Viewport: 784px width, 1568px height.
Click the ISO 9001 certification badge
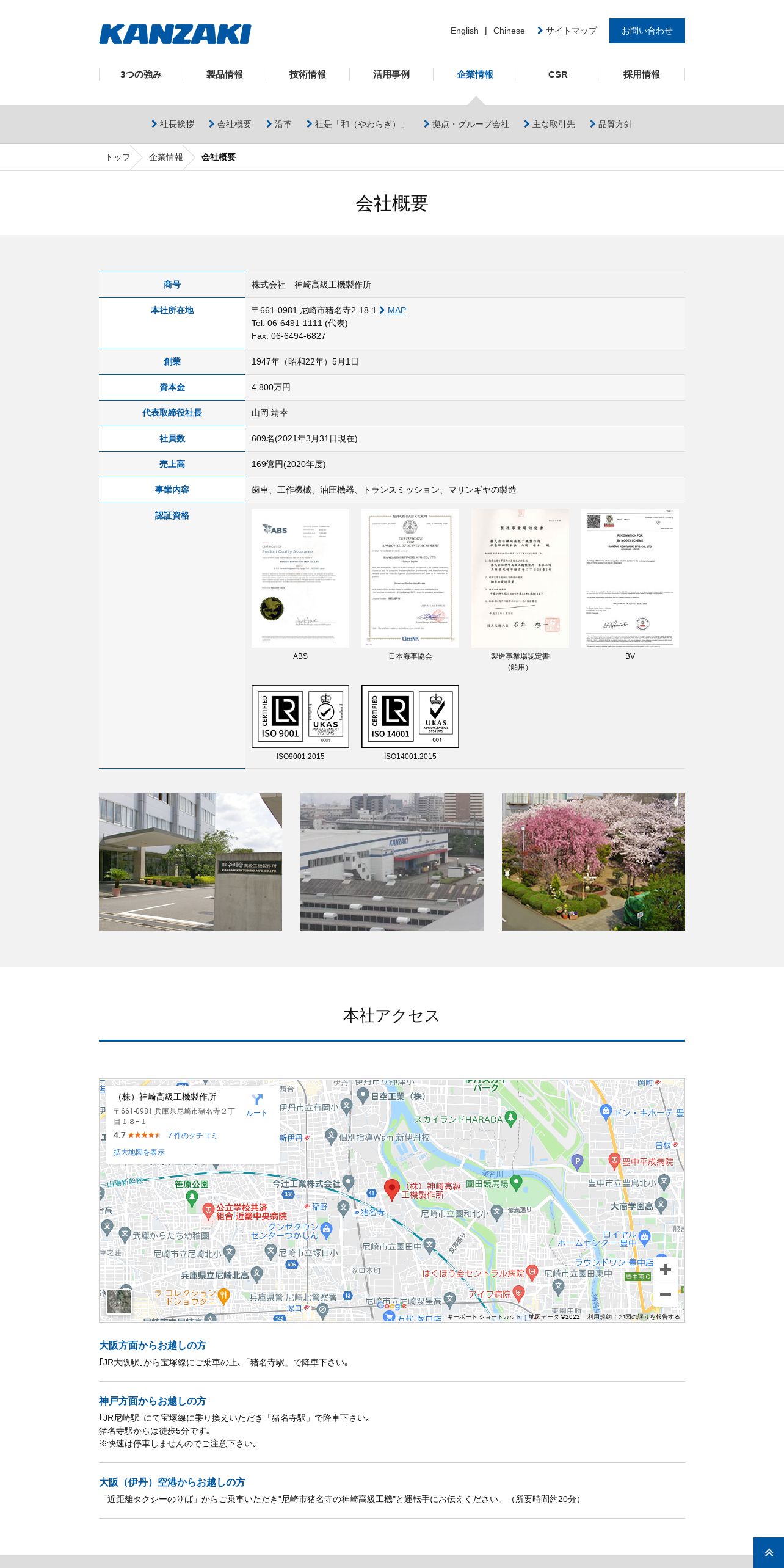300,716
